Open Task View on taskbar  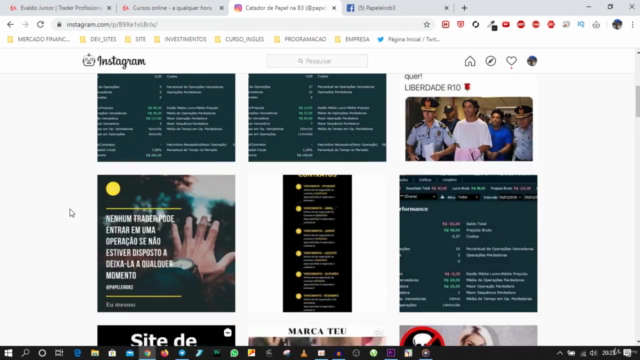click(59, 353)
